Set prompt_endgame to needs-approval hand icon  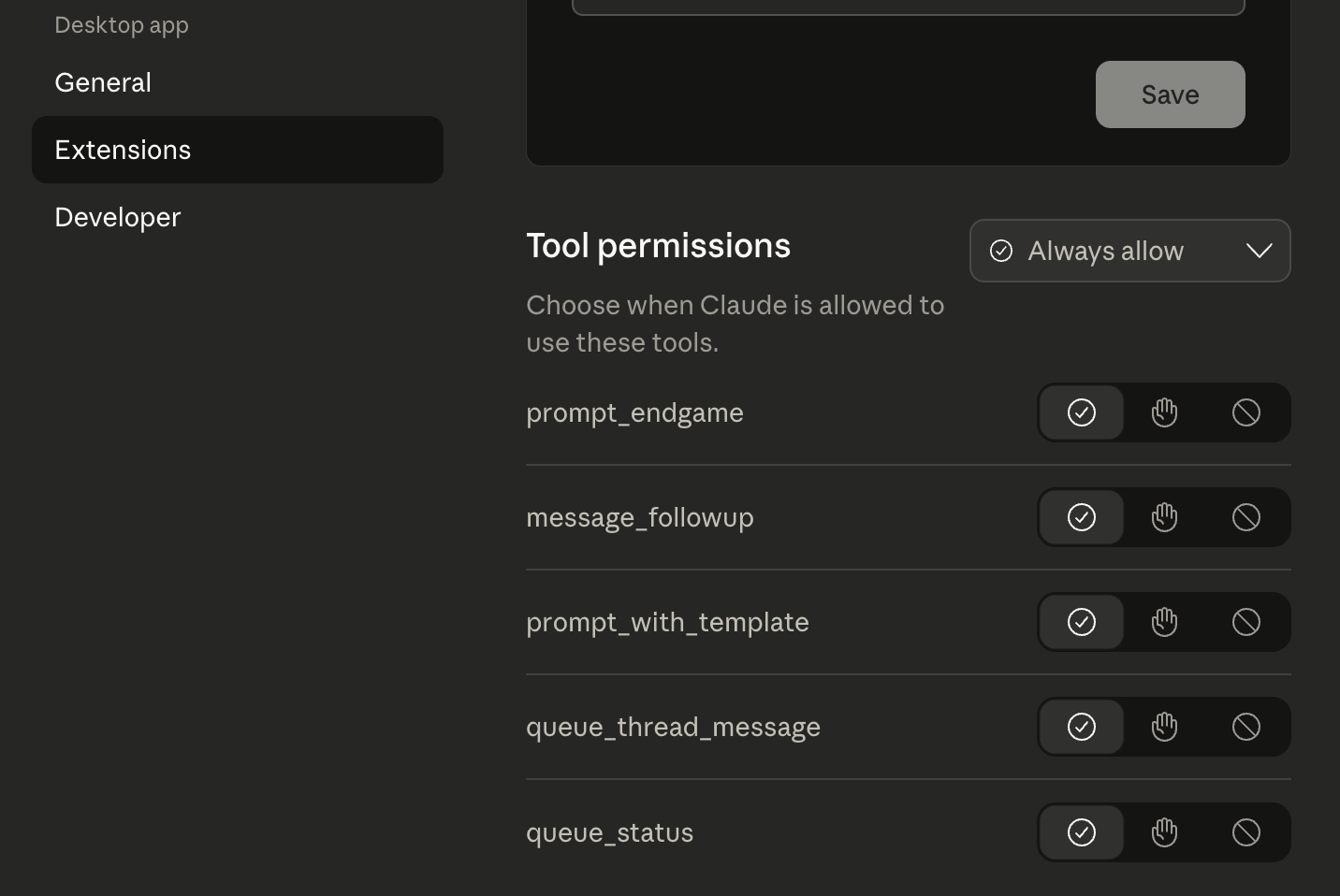pos(1164,412)
